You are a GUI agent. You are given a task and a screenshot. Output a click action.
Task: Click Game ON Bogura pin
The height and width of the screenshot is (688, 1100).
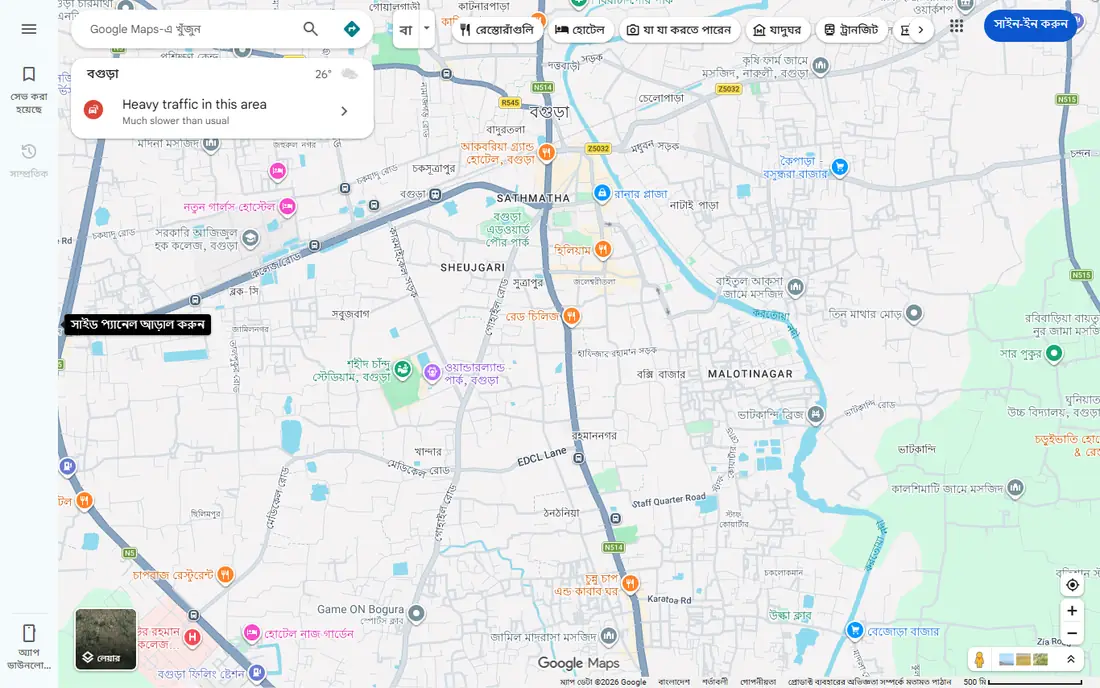(416, 613)
